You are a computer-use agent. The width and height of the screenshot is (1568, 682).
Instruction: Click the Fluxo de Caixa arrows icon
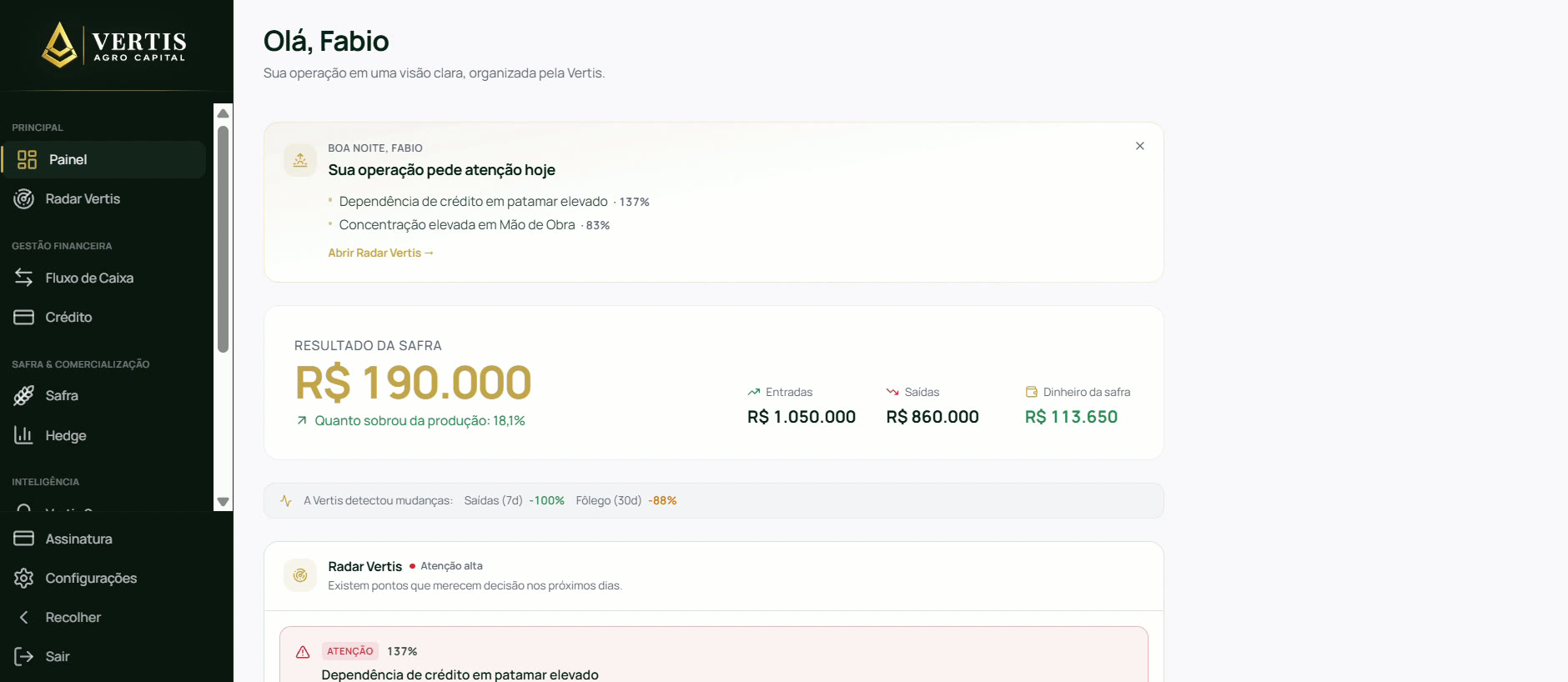point(24,278)
